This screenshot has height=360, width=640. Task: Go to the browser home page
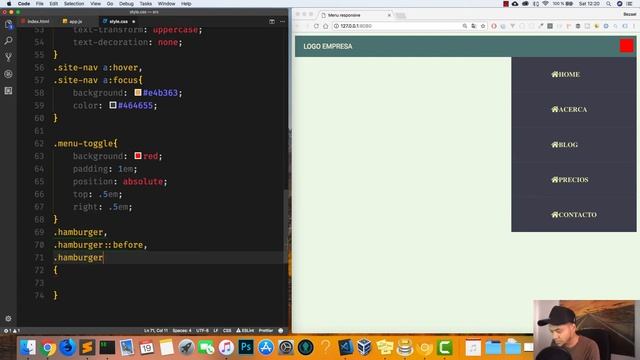[x=325, y=26]
